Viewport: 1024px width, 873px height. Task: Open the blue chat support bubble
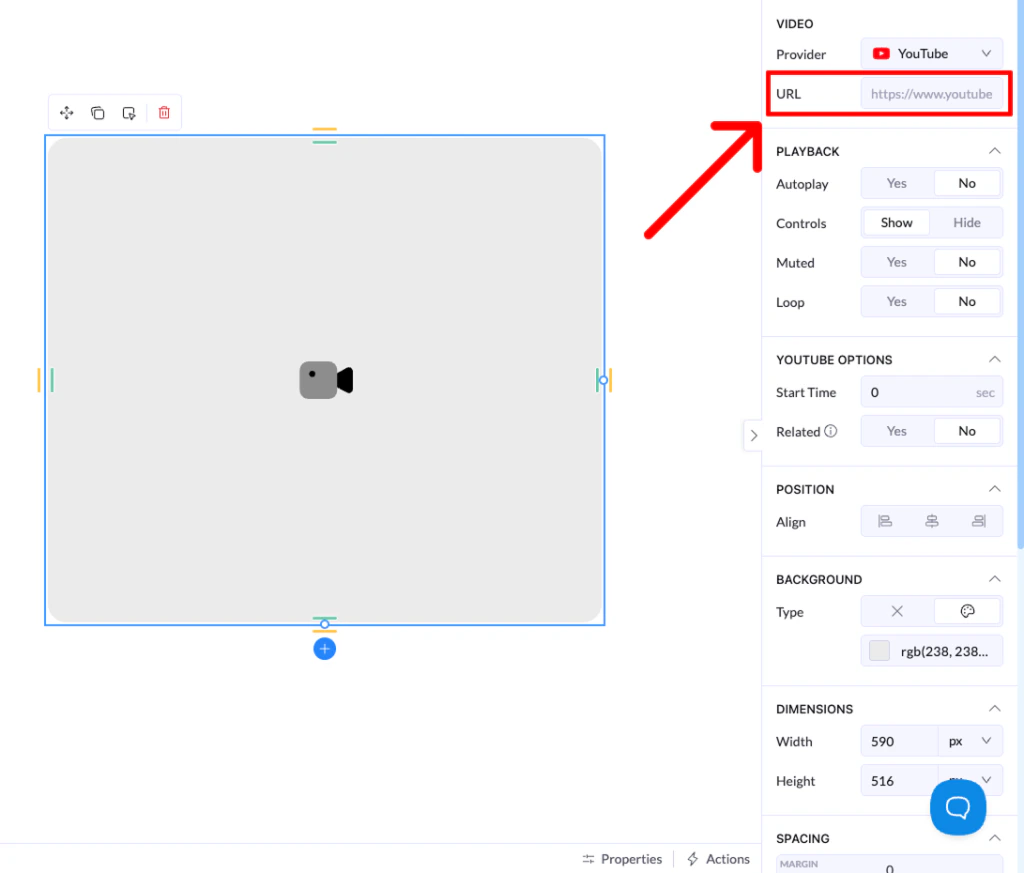pyautogui.click(x=958, y=807)
